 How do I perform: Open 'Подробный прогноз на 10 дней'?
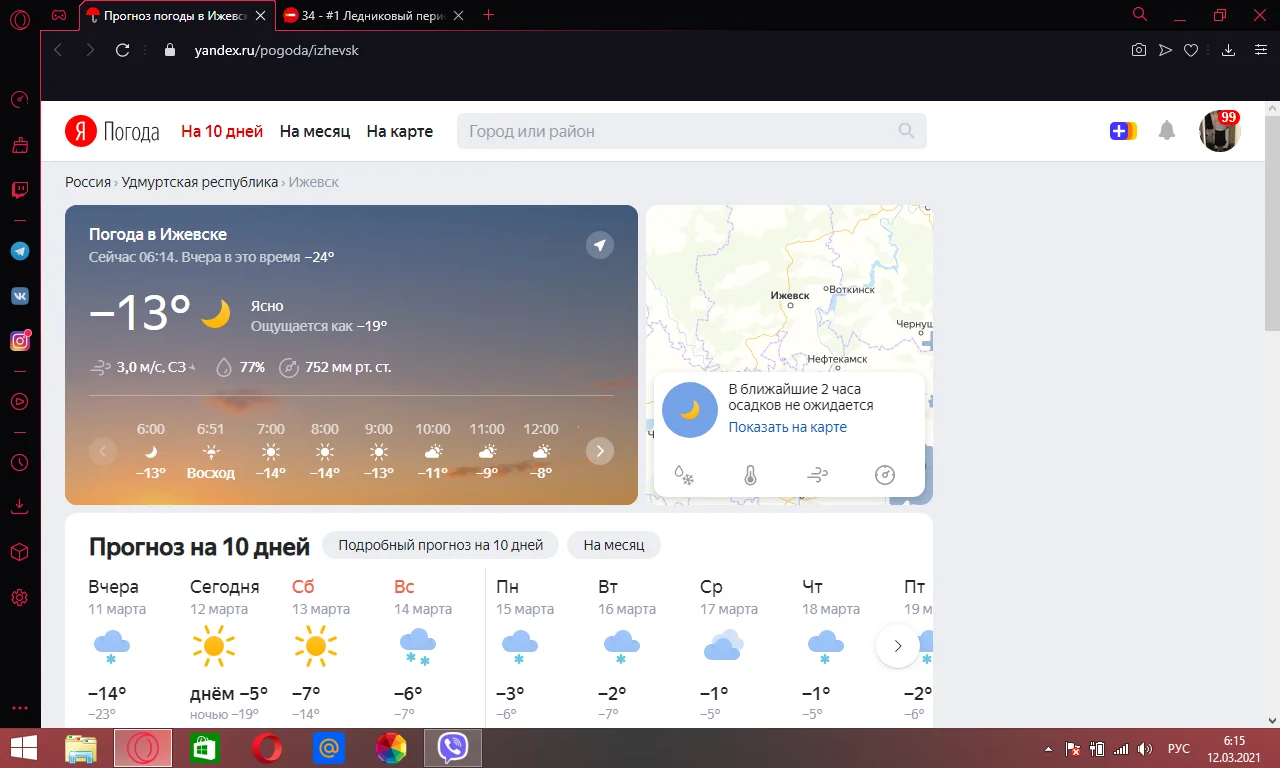tap(440, 545)
